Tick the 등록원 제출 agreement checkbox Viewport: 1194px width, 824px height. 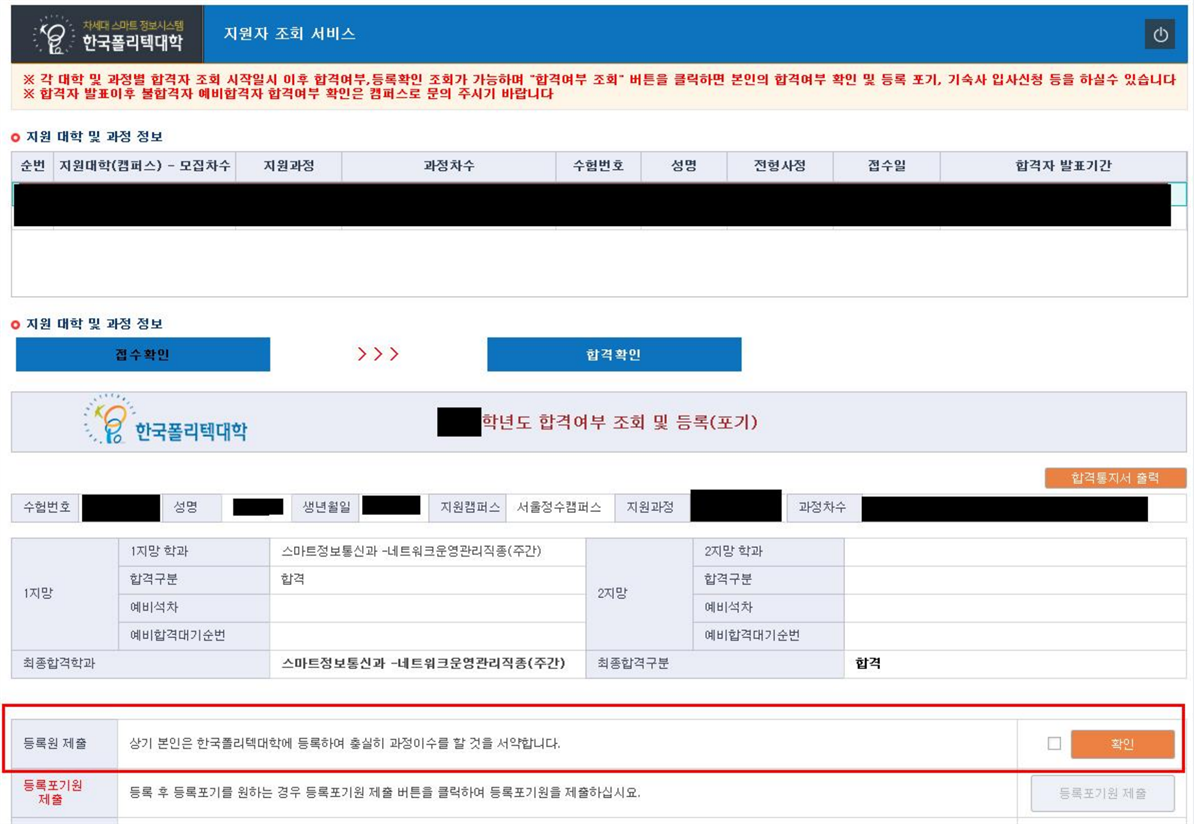1054,743
